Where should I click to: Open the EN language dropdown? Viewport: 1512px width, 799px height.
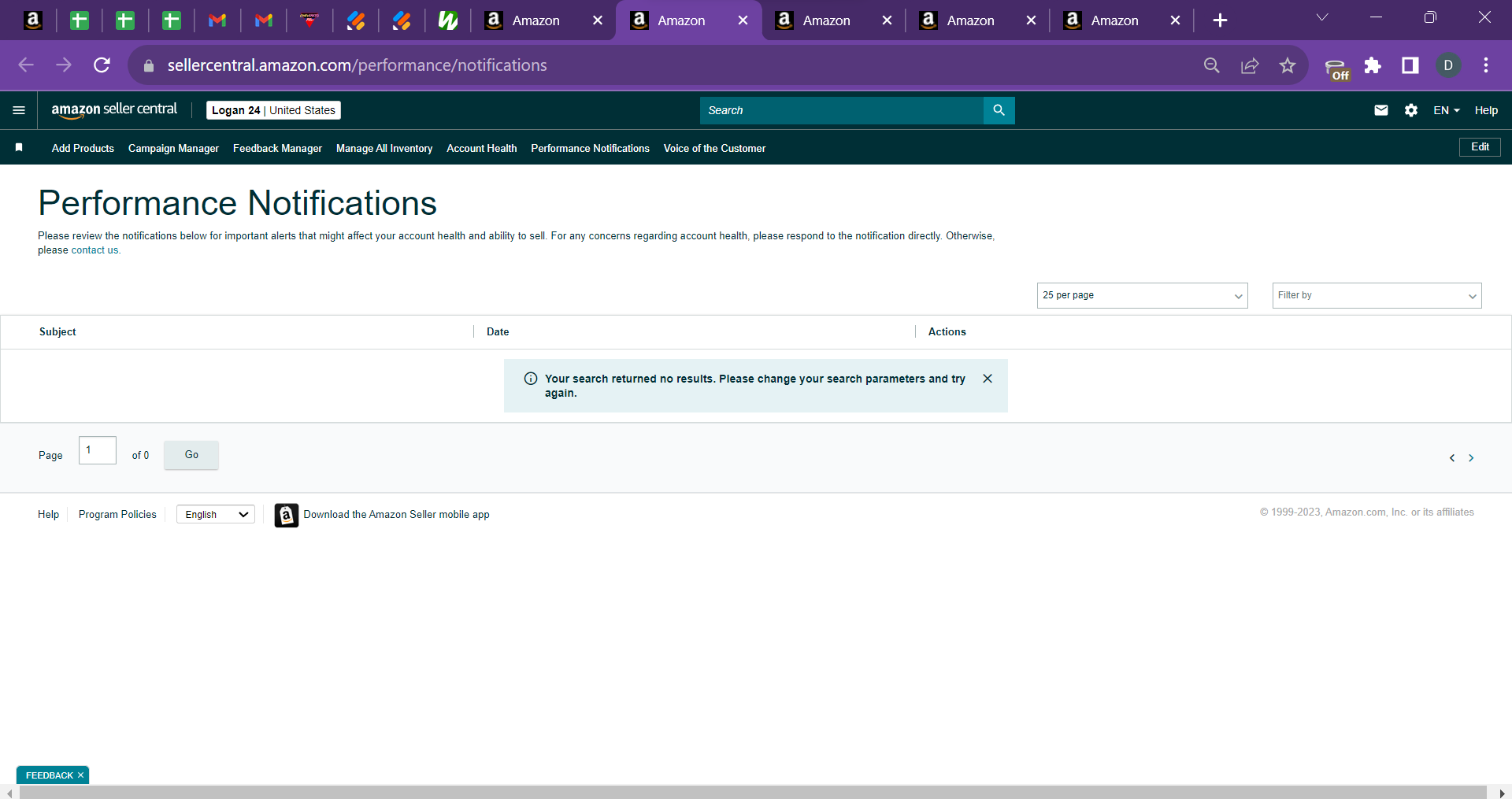point(1447,110)
